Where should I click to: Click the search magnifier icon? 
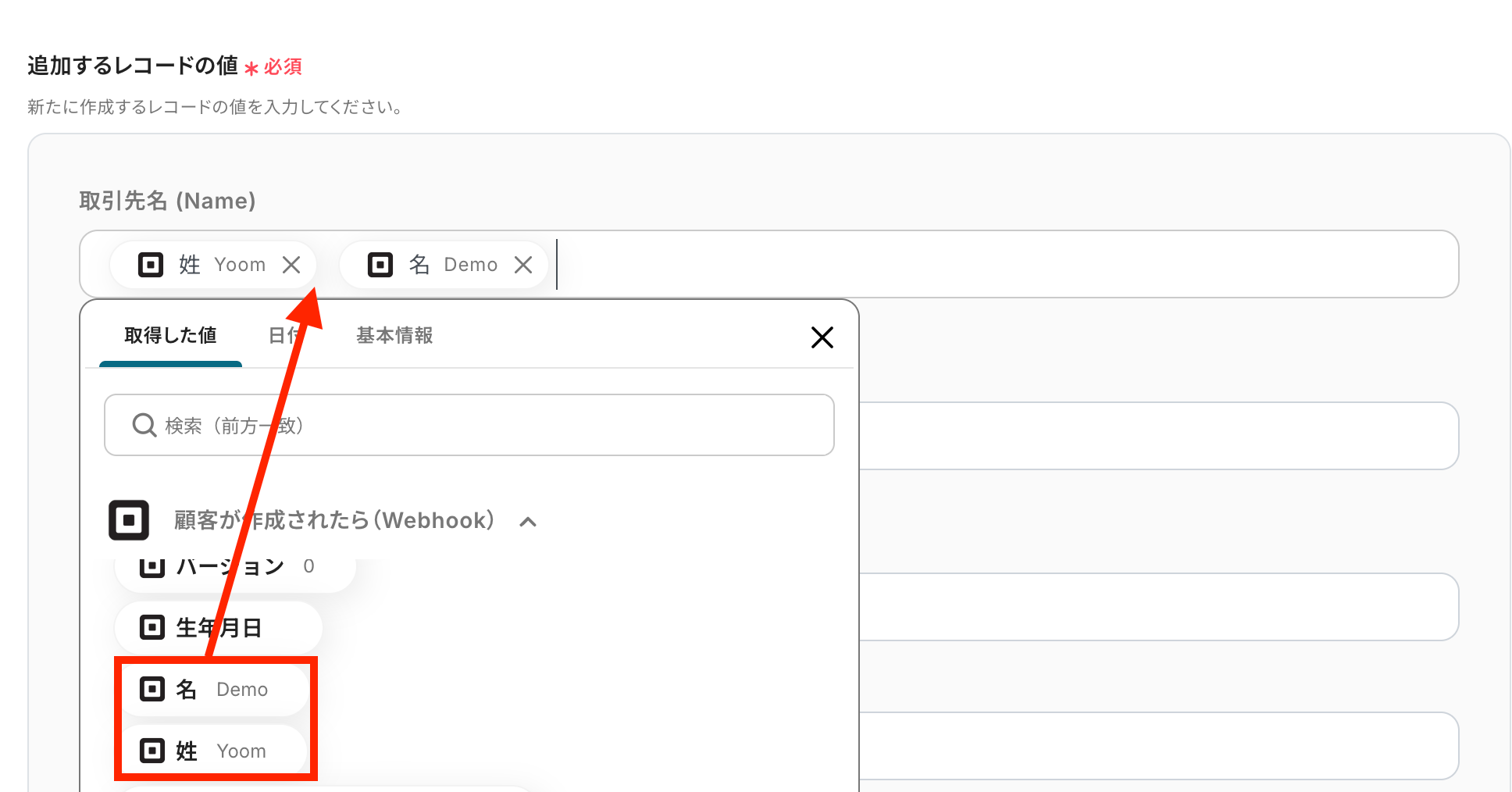click(x=144, y=426)
